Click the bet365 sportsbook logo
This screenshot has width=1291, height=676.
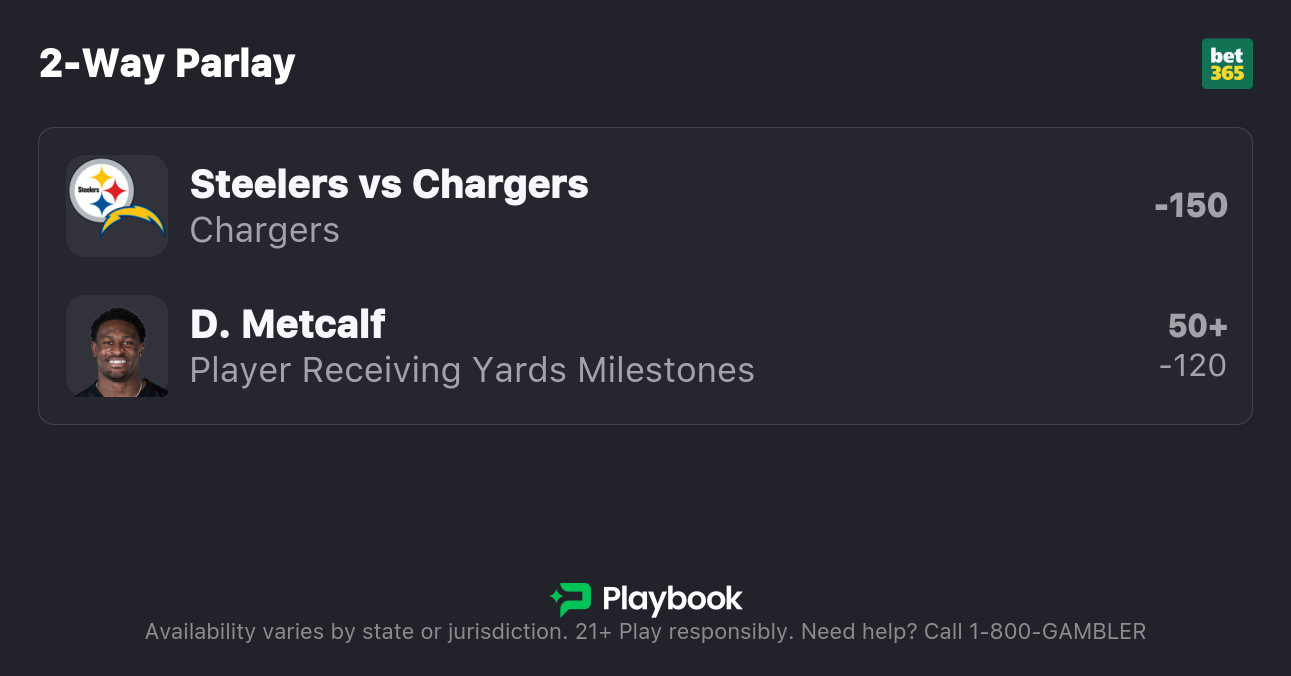[x=1226, y=64]
